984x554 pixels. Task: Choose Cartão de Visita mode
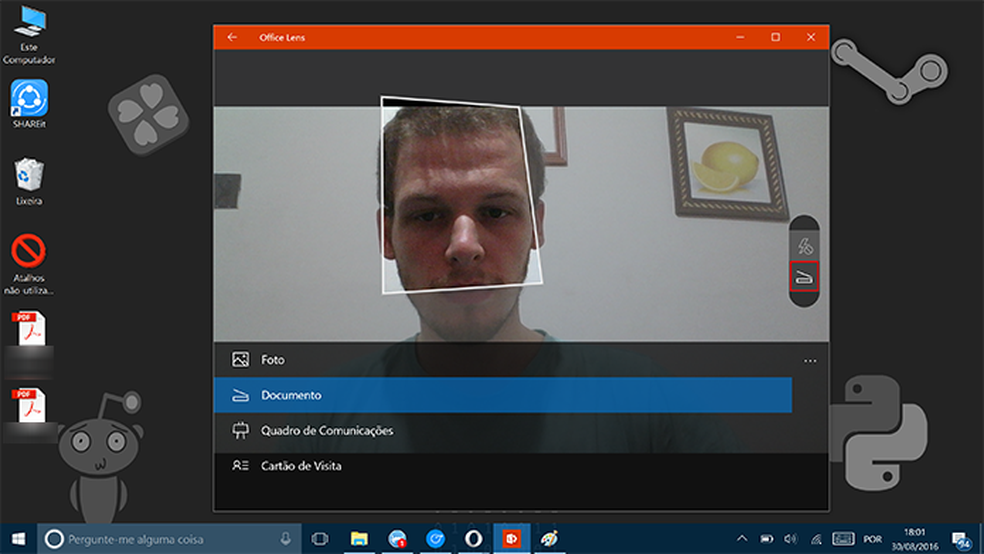click(x=503, y=466)
